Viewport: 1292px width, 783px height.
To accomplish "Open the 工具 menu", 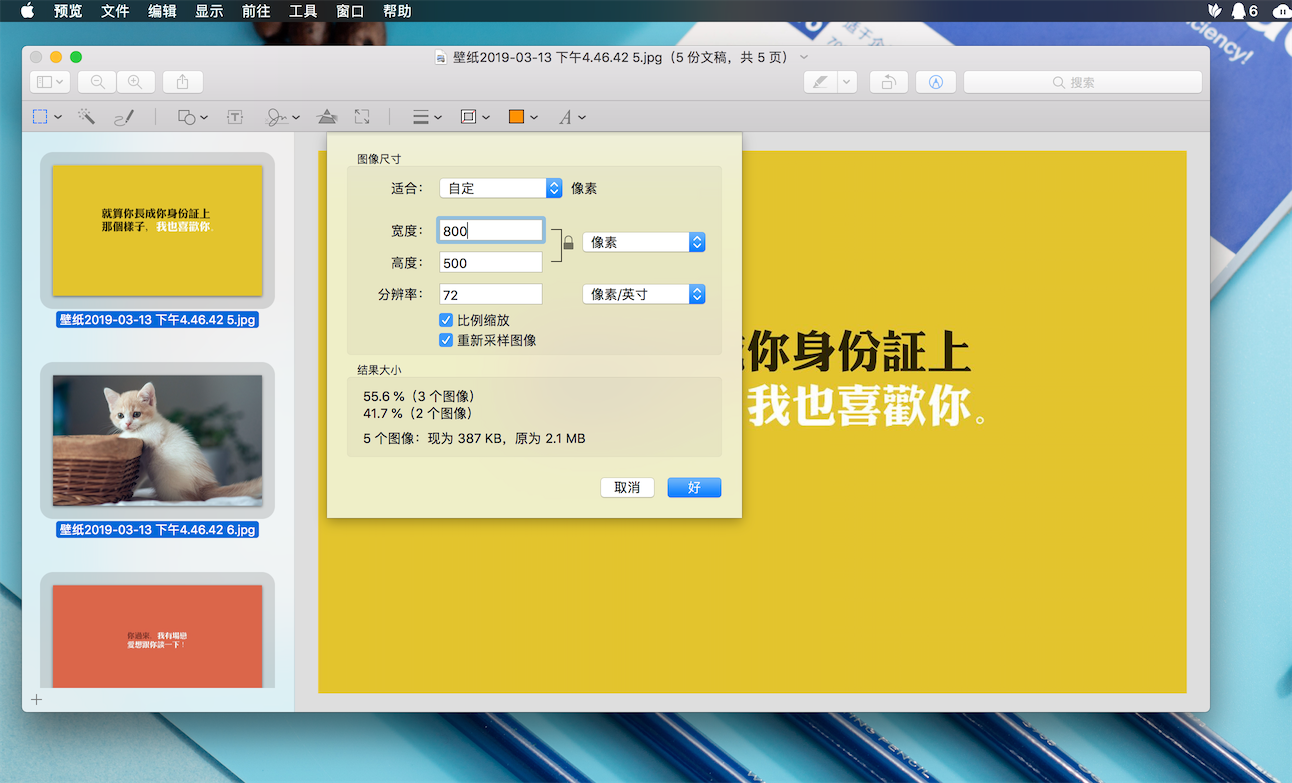I will coord(303,11).
